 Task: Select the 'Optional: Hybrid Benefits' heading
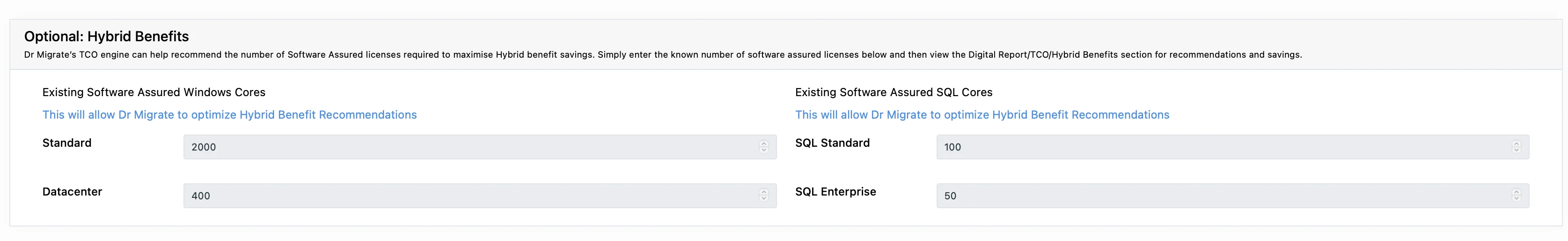click(x=107, y=37)
